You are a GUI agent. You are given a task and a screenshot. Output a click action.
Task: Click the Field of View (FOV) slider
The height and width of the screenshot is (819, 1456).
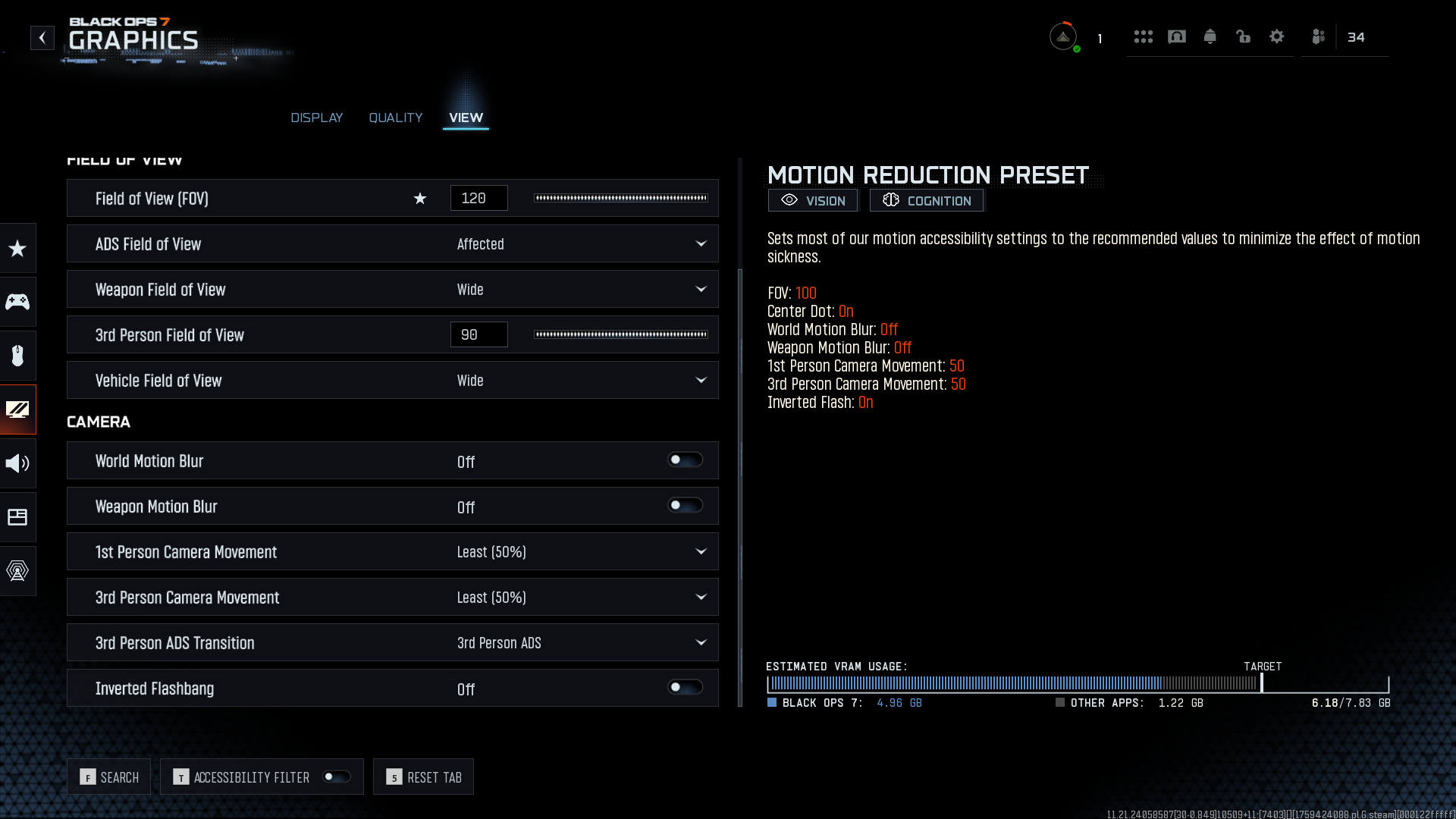(620, 198)
